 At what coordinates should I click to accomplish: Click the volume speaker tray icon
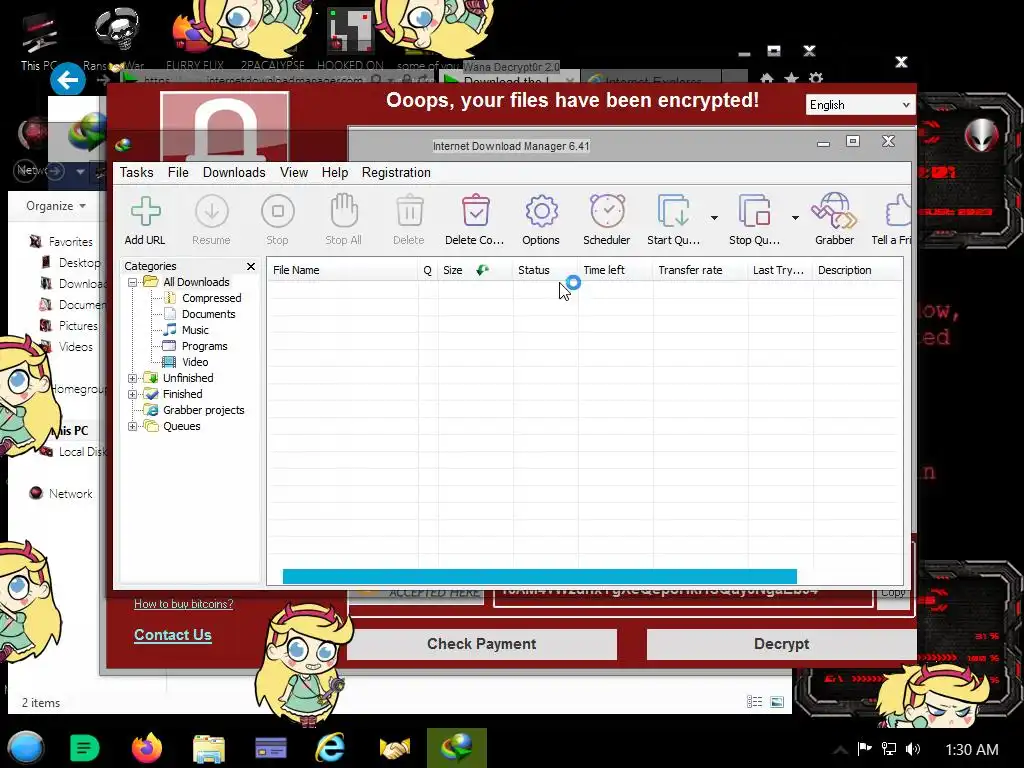click(912, 749)
